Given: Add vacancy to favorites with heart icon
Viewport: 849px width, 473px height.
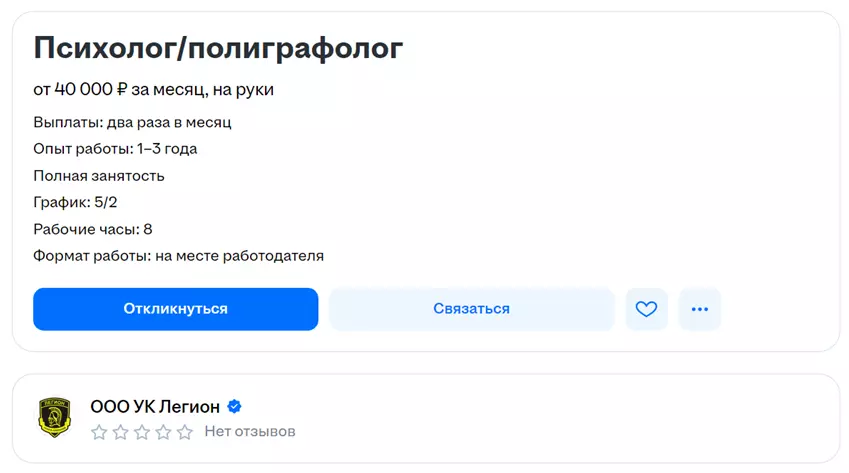Looking at the screenshot, I should 646,309.
